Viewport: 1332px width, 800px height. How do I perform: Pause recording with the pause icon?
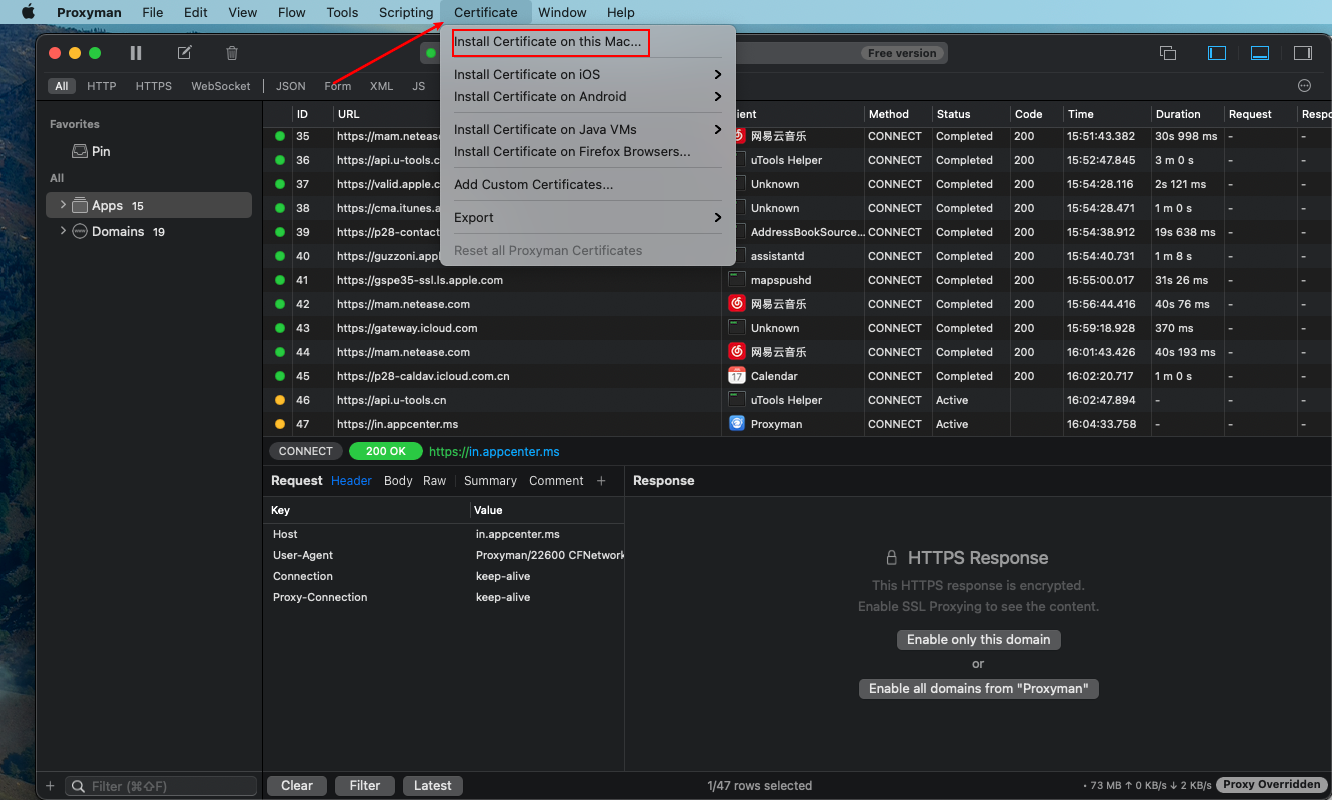coord(136,53)
